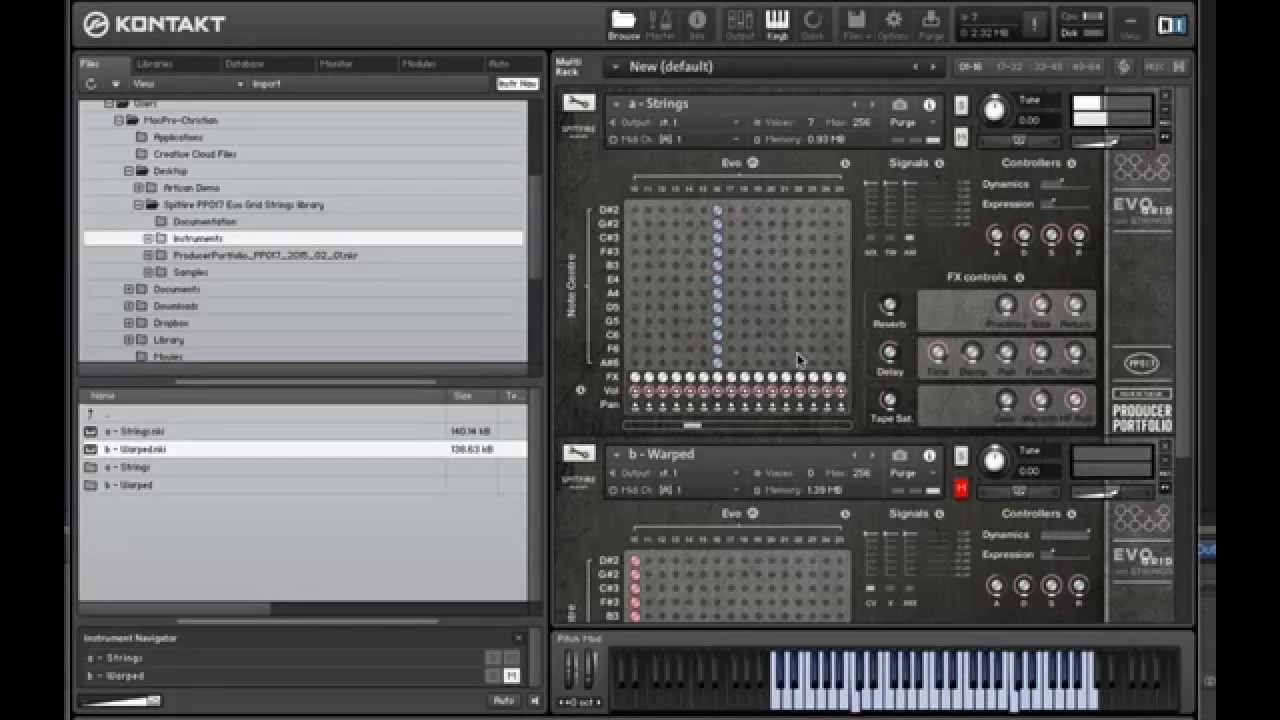Click the randomise icon next to Evo label

pyautogui.click(x=753, y=163)
